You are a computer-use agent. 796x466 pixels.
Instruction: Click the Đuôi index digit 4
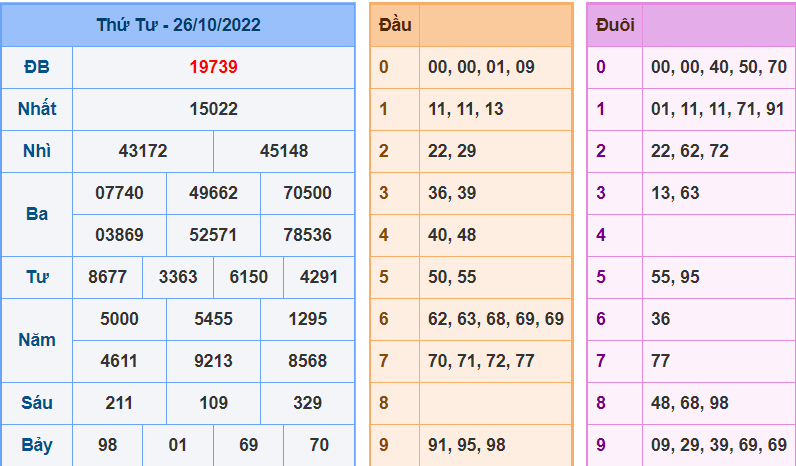click(x=601, y=235)
